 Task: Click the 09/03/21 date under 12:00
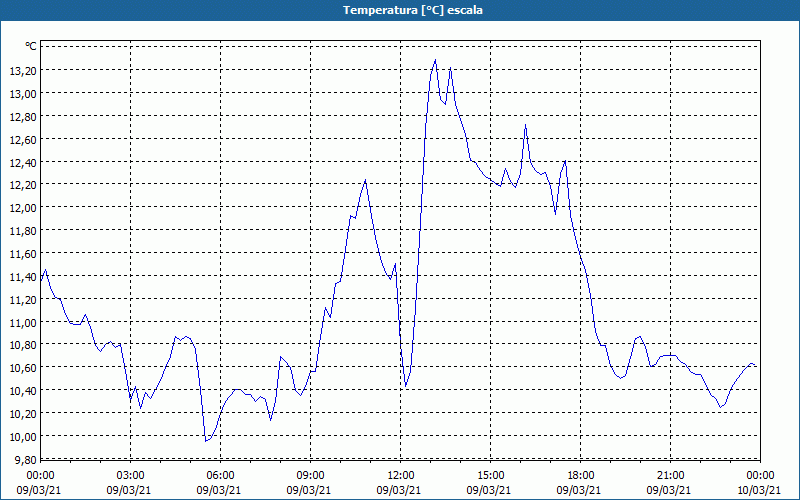[x=399, y=490]
